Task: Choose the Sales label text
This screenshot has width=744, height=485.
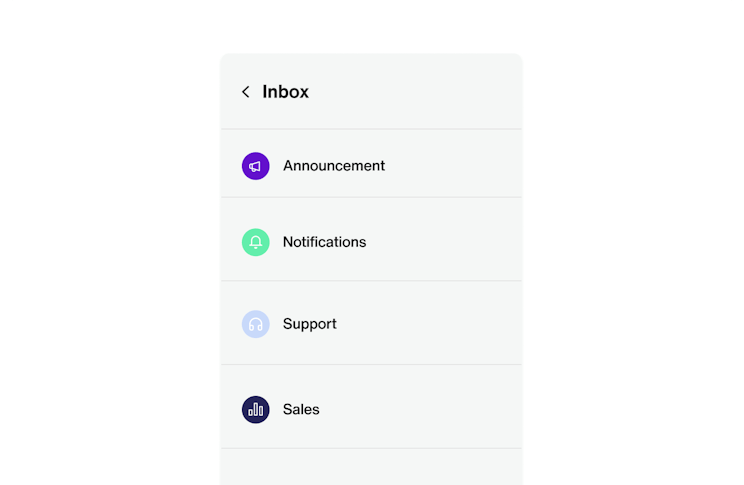Action: click(x=301, y=409)
